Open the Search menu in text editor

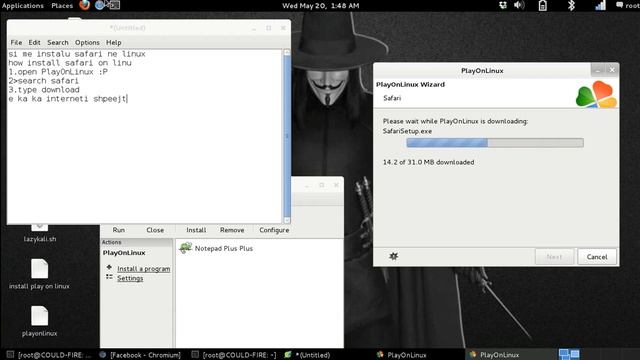[58, 42]
